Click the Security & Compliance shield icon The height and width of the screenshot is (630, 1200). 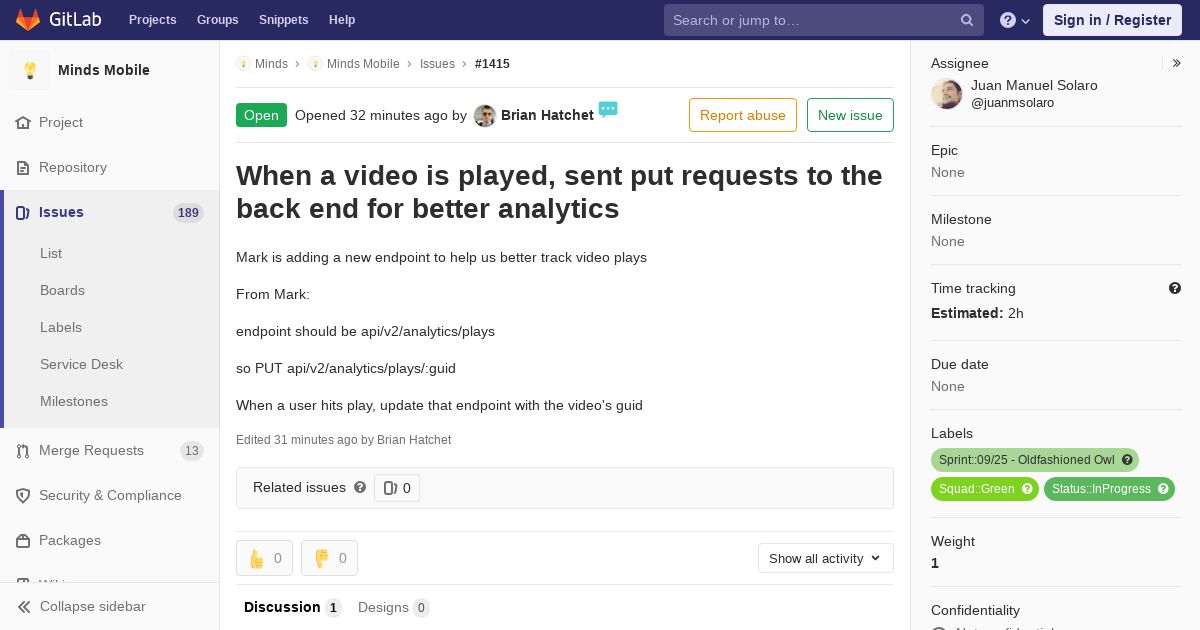pos(23,495)
